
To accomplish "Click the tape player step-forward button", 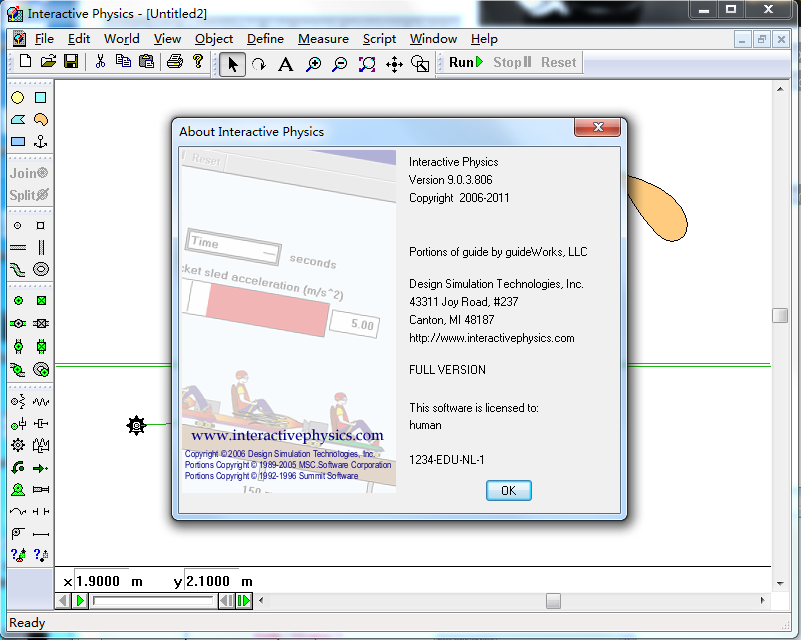I will 244,601.
